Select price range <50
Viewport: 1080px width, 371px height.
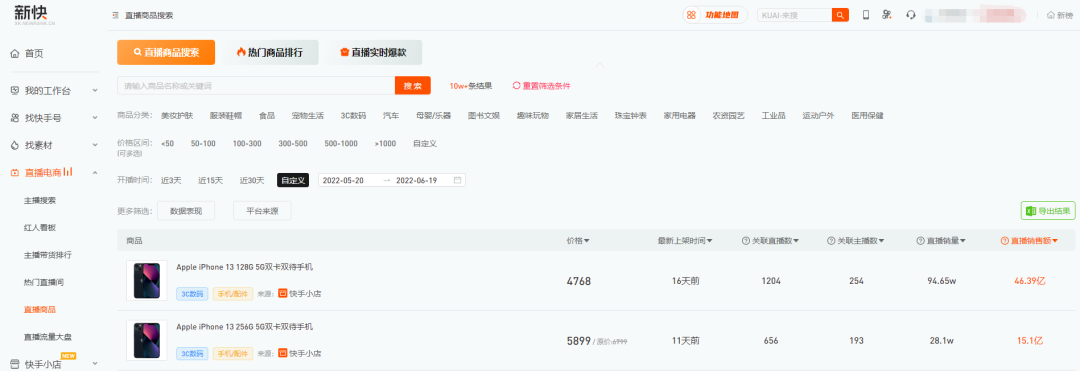click(167, 144)
